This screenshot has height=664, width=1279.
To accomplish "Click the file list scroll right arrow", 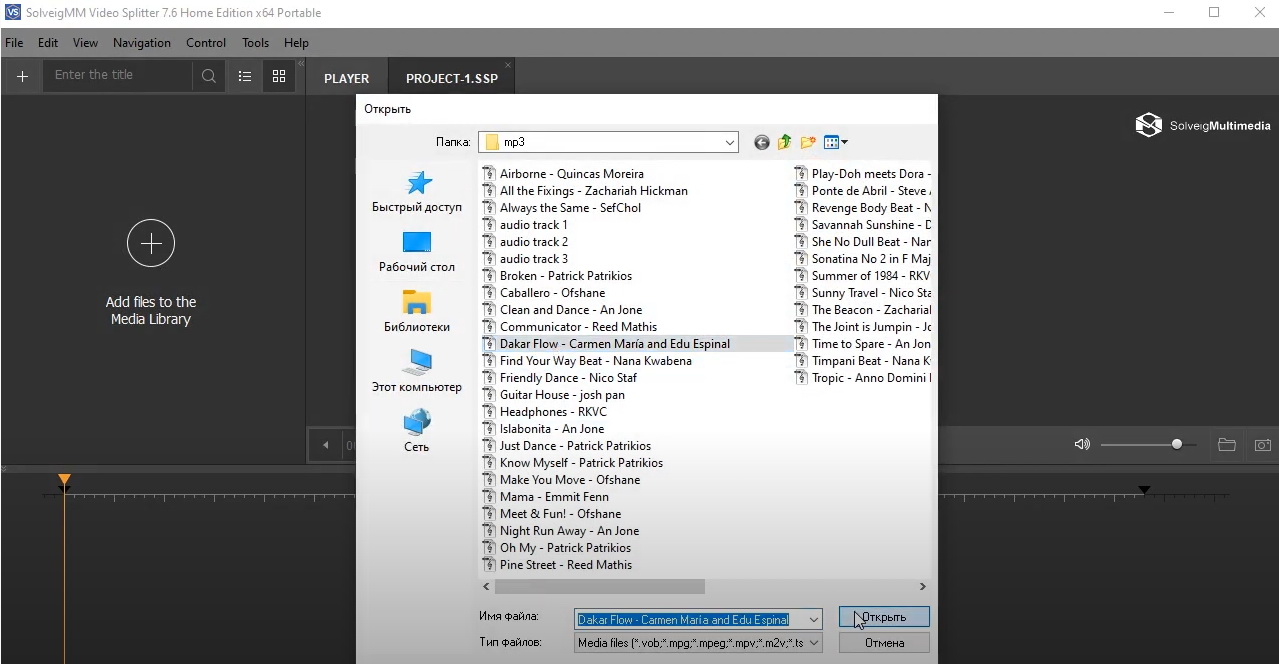I will coord(922,587).
